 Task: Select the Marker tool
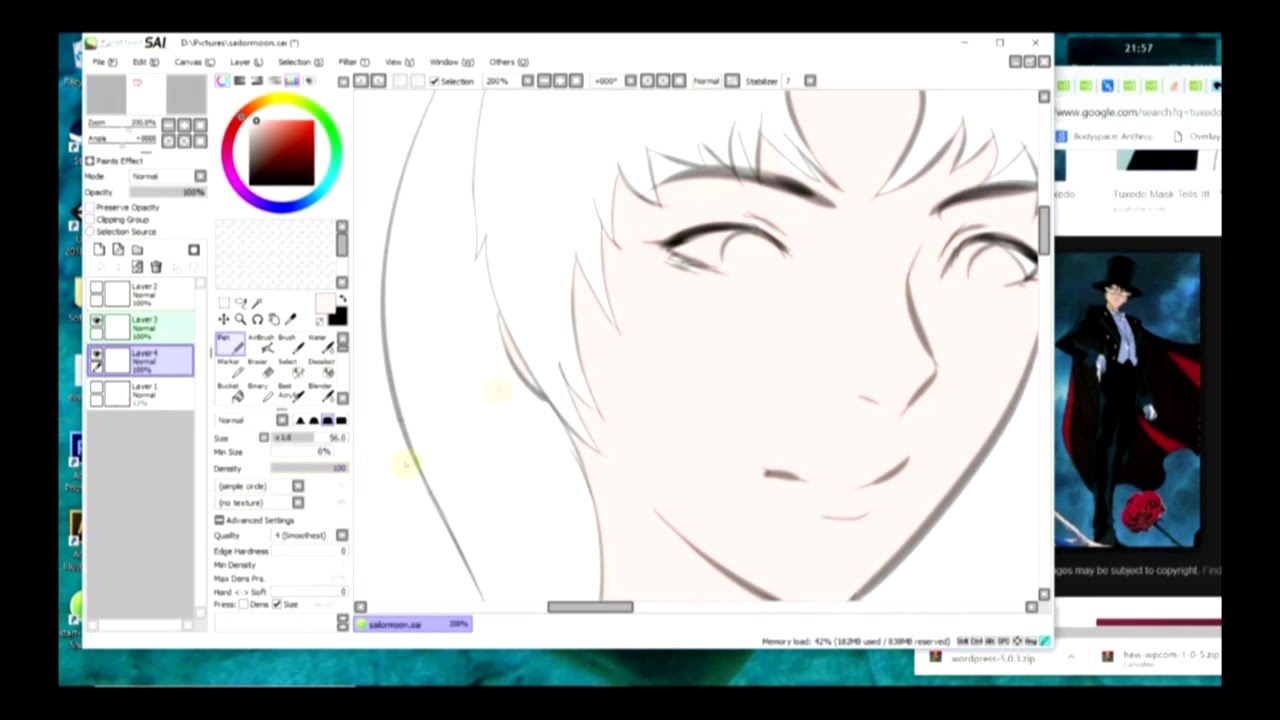[229, 367]
